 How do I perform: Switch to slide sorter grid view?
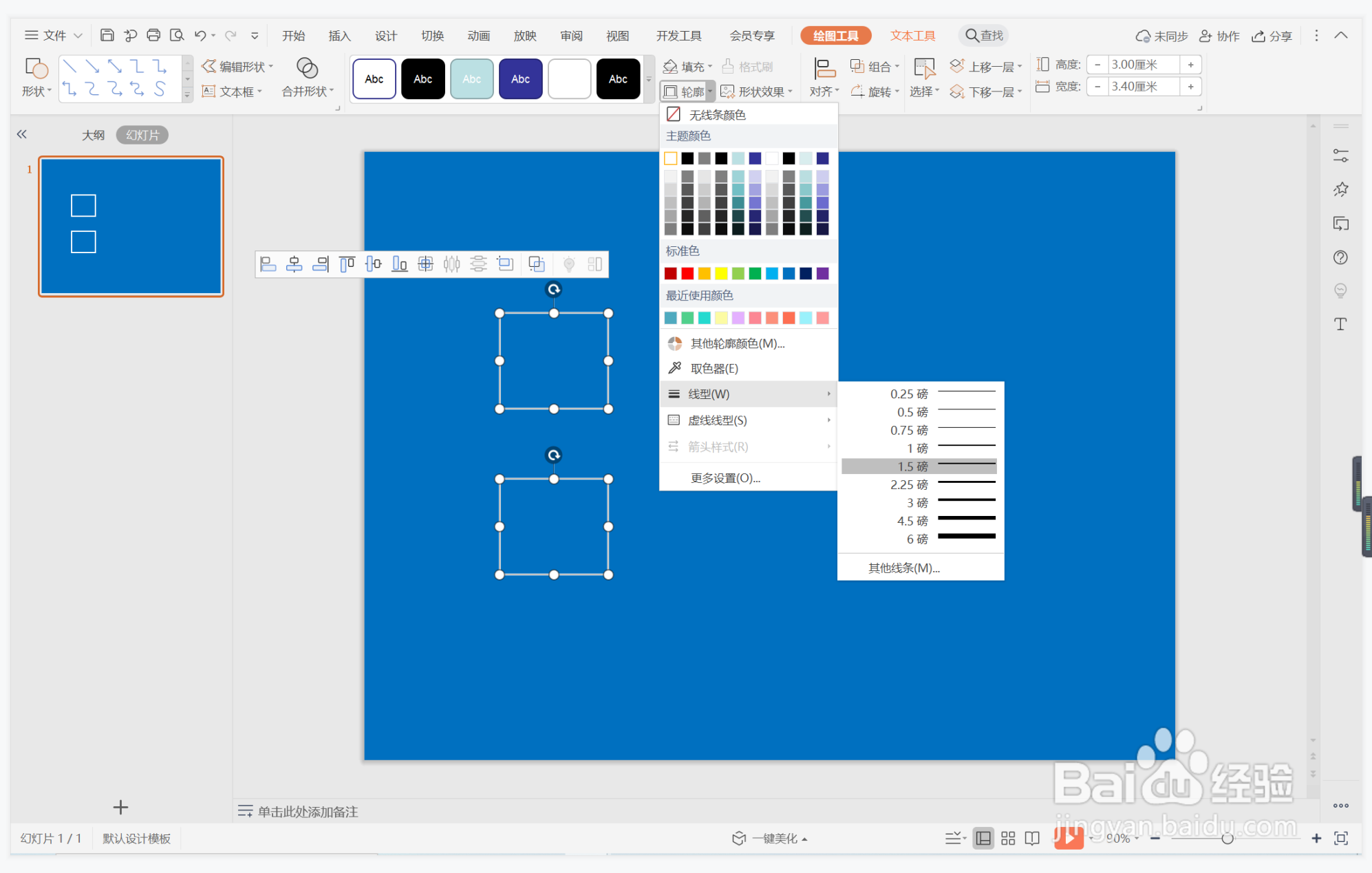[1008, 838]
